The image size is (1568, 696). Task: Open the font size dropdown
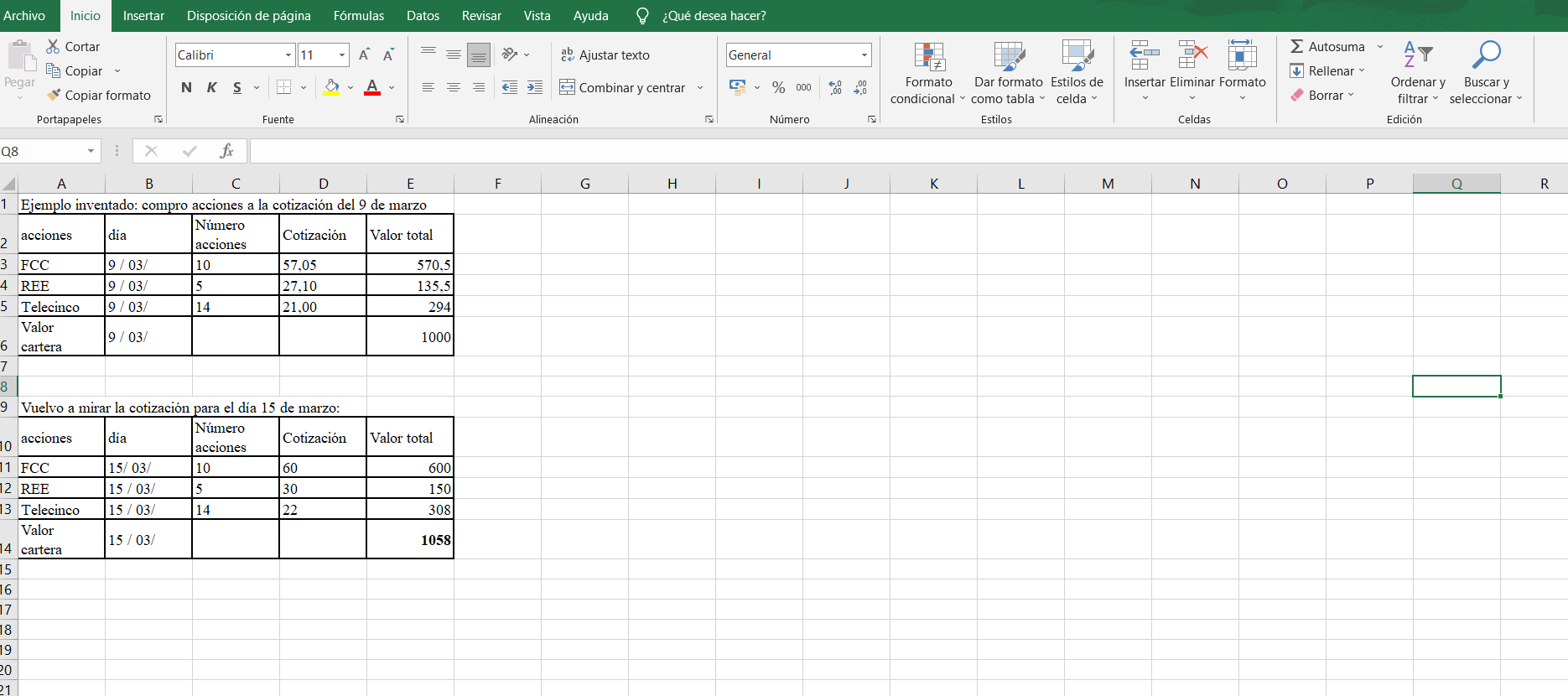coord(342,55)
